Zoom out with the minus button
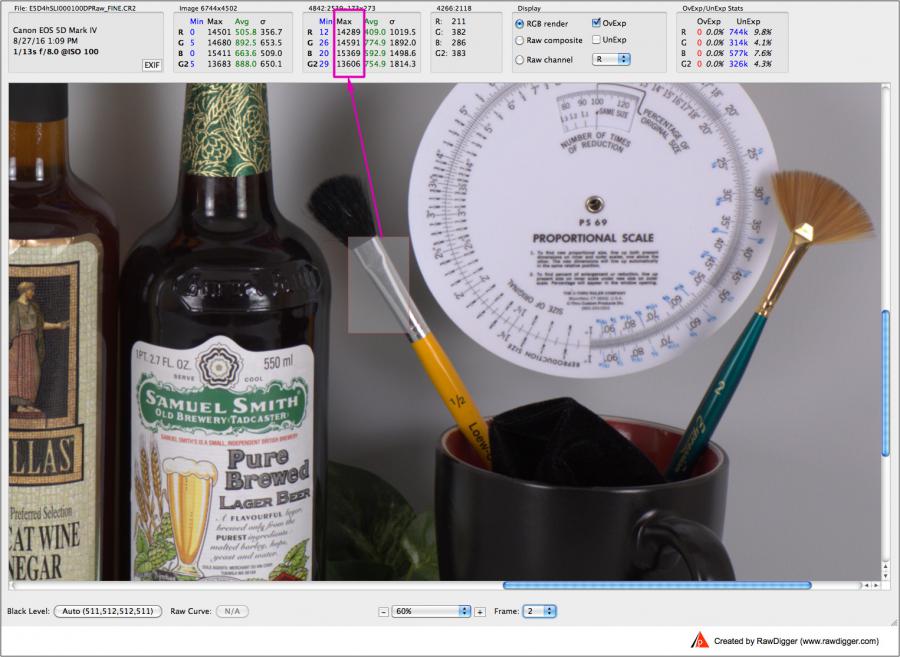The image size is (900, 657). [383, 612]
